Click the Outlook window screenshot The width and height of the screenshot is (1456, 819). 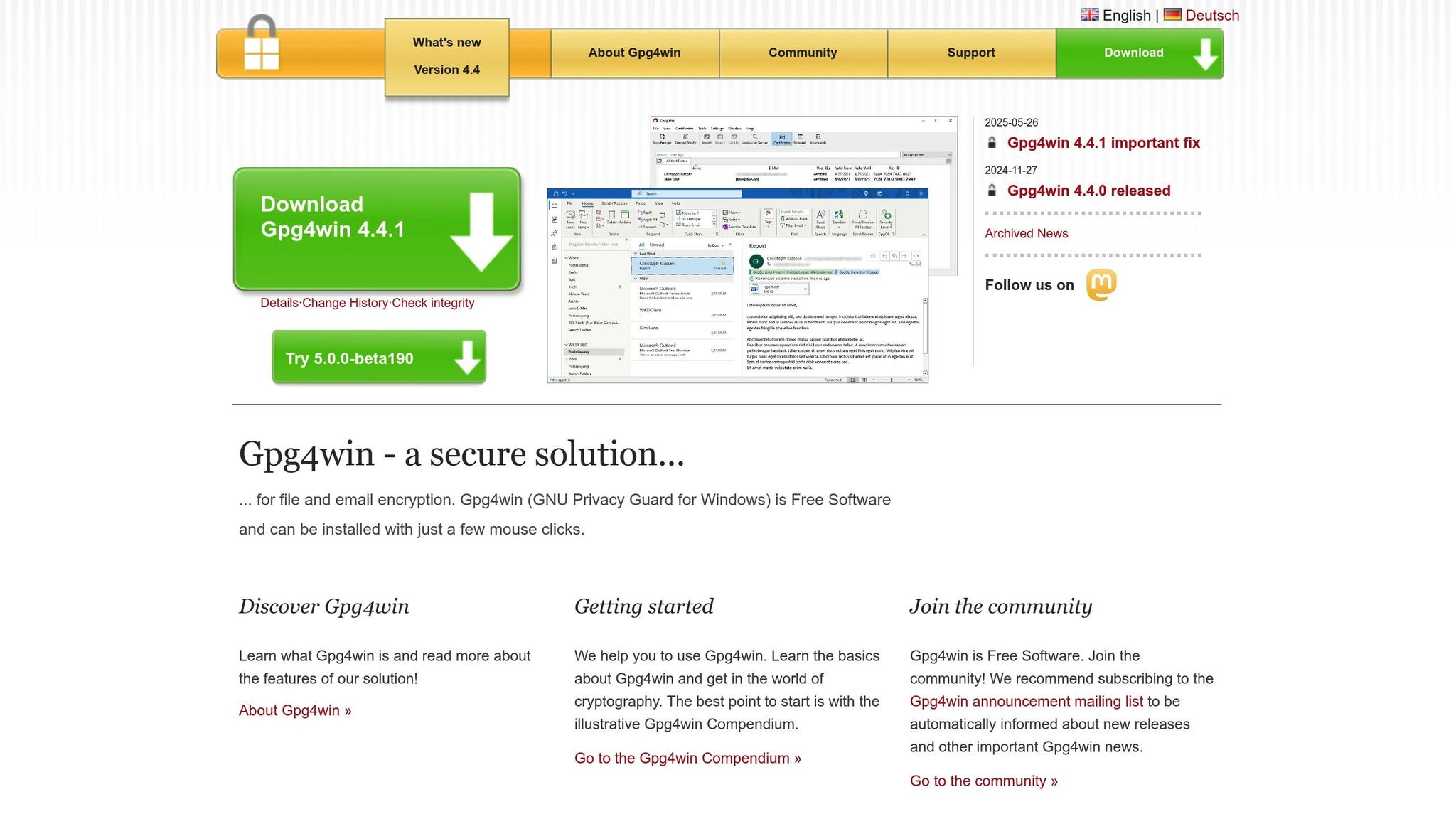pyautogui.click(x=737, y=286)
